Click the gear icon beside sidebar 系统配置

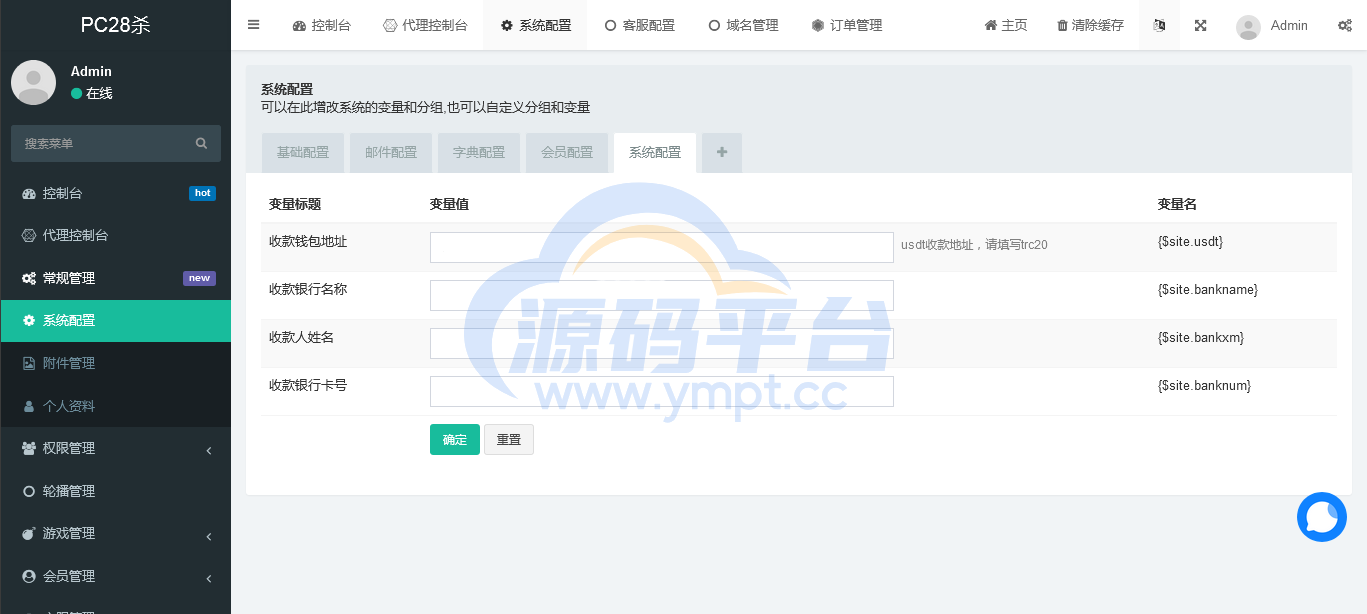[x=29, y=320]
